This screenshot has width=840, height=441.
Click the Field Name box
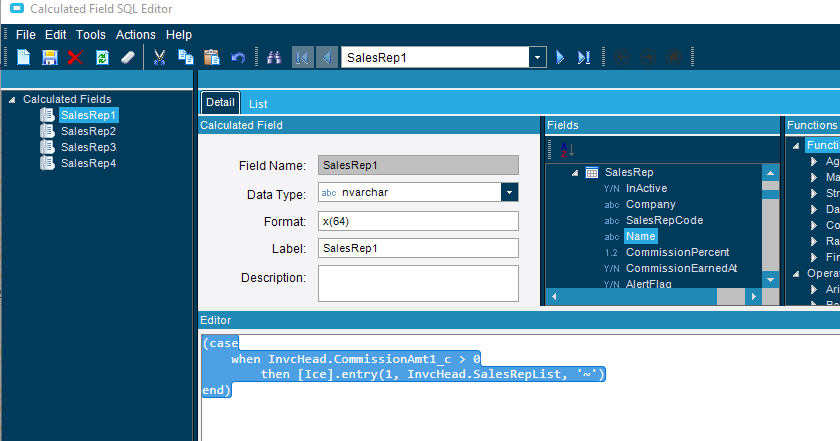pos(418,165)
